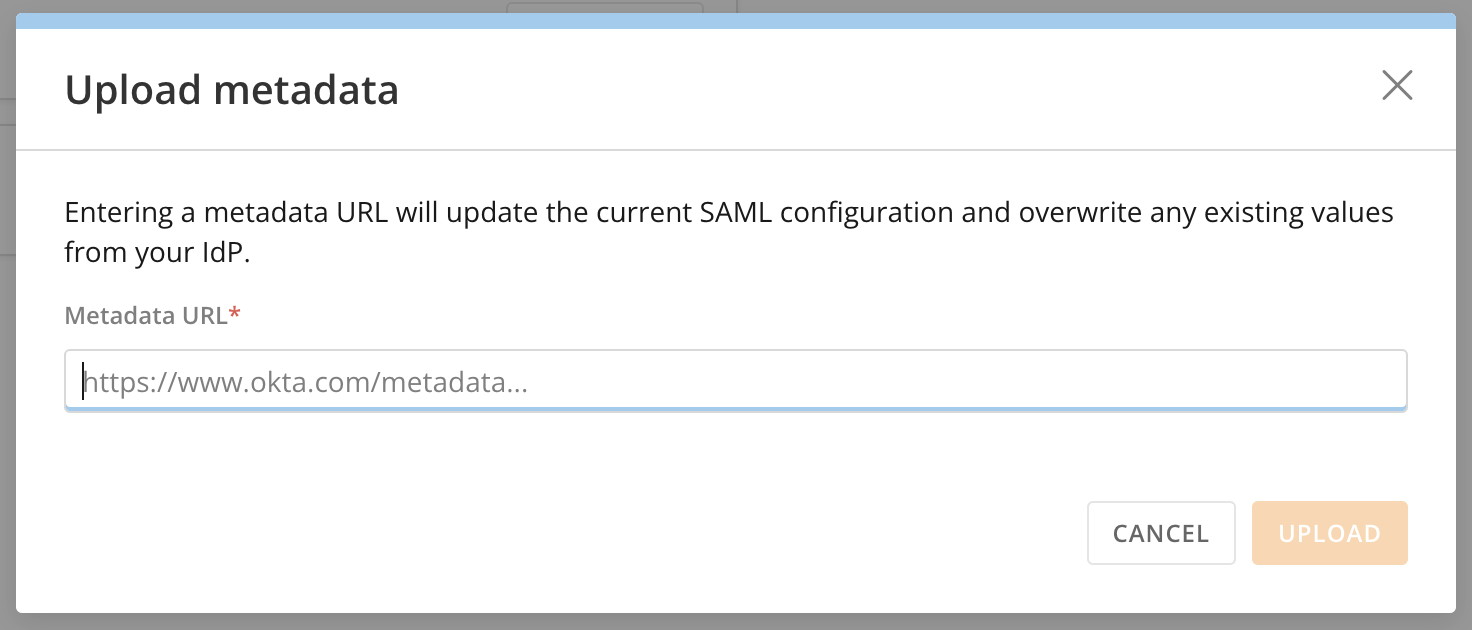
Task: Click the red required asterisk
Action: point(235,315)
